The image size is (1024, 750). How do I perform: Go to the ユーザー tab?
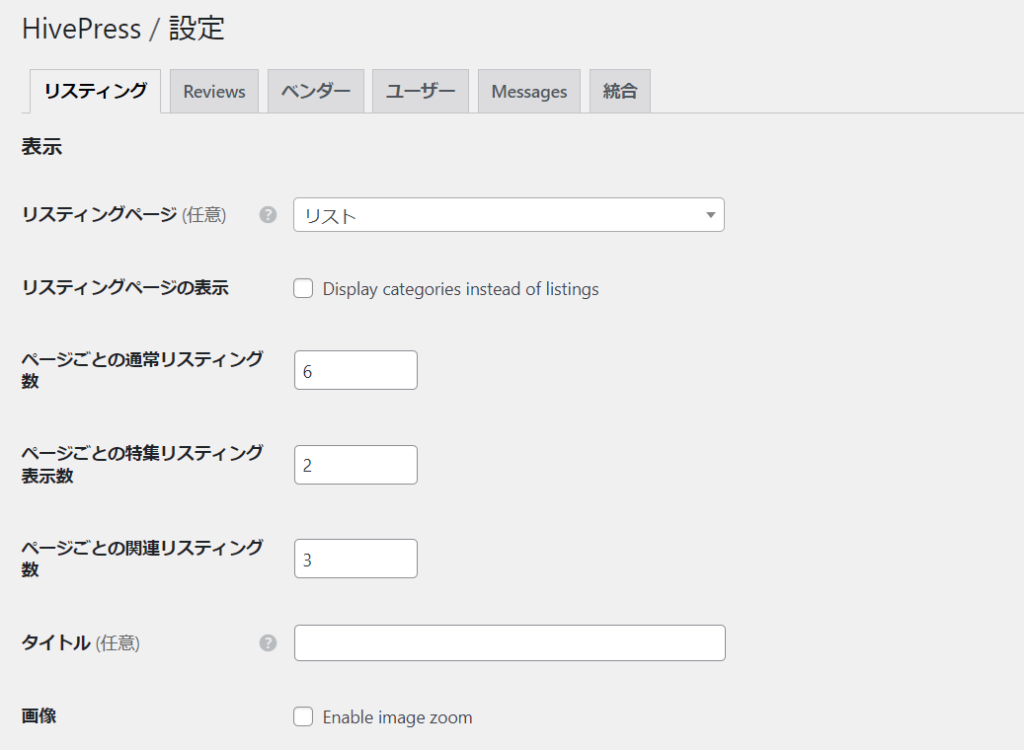pos(421,91)
